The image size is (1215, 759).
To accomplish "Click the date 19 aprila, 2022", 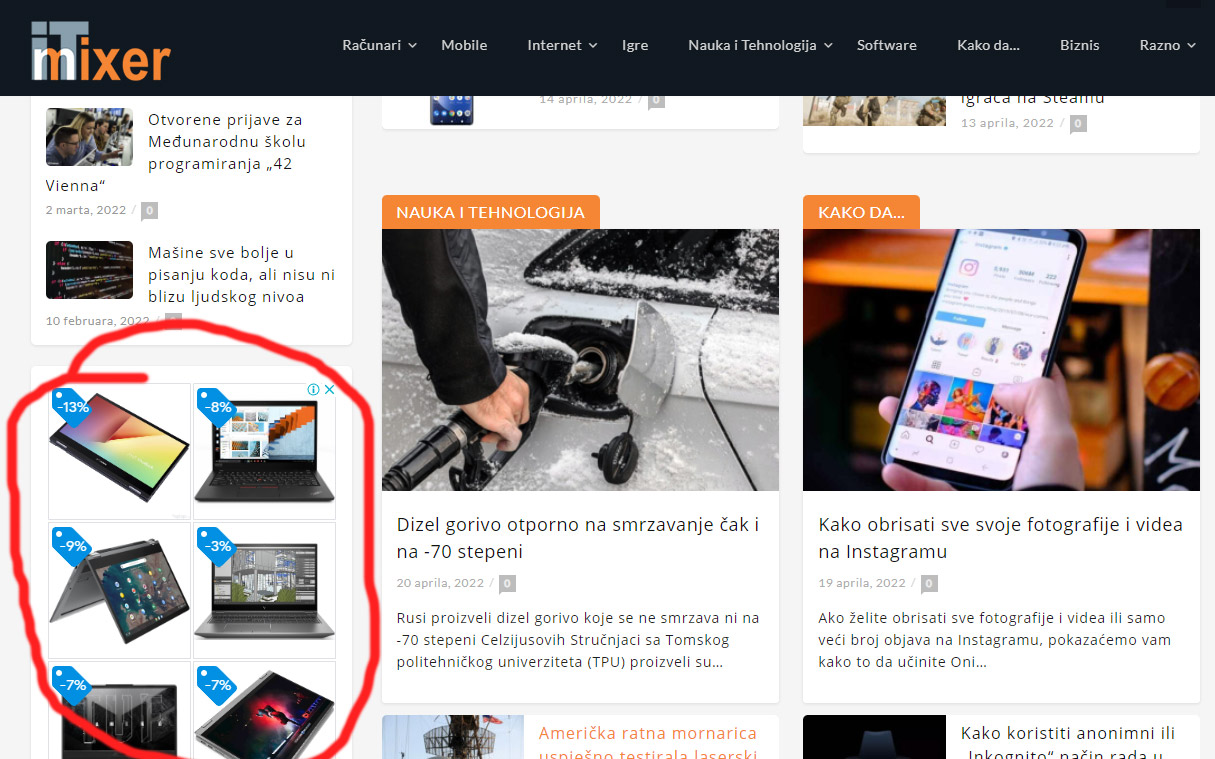I will [x=862, y=583].
